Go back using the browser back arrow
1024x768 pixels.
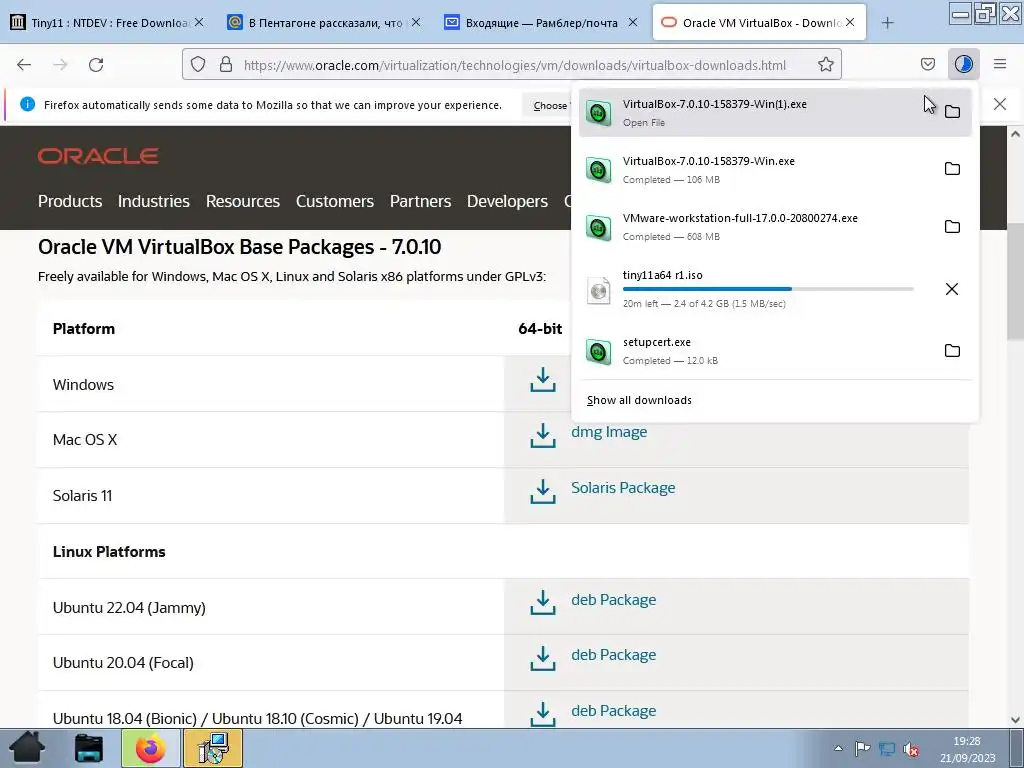click(x=24, y=65)
